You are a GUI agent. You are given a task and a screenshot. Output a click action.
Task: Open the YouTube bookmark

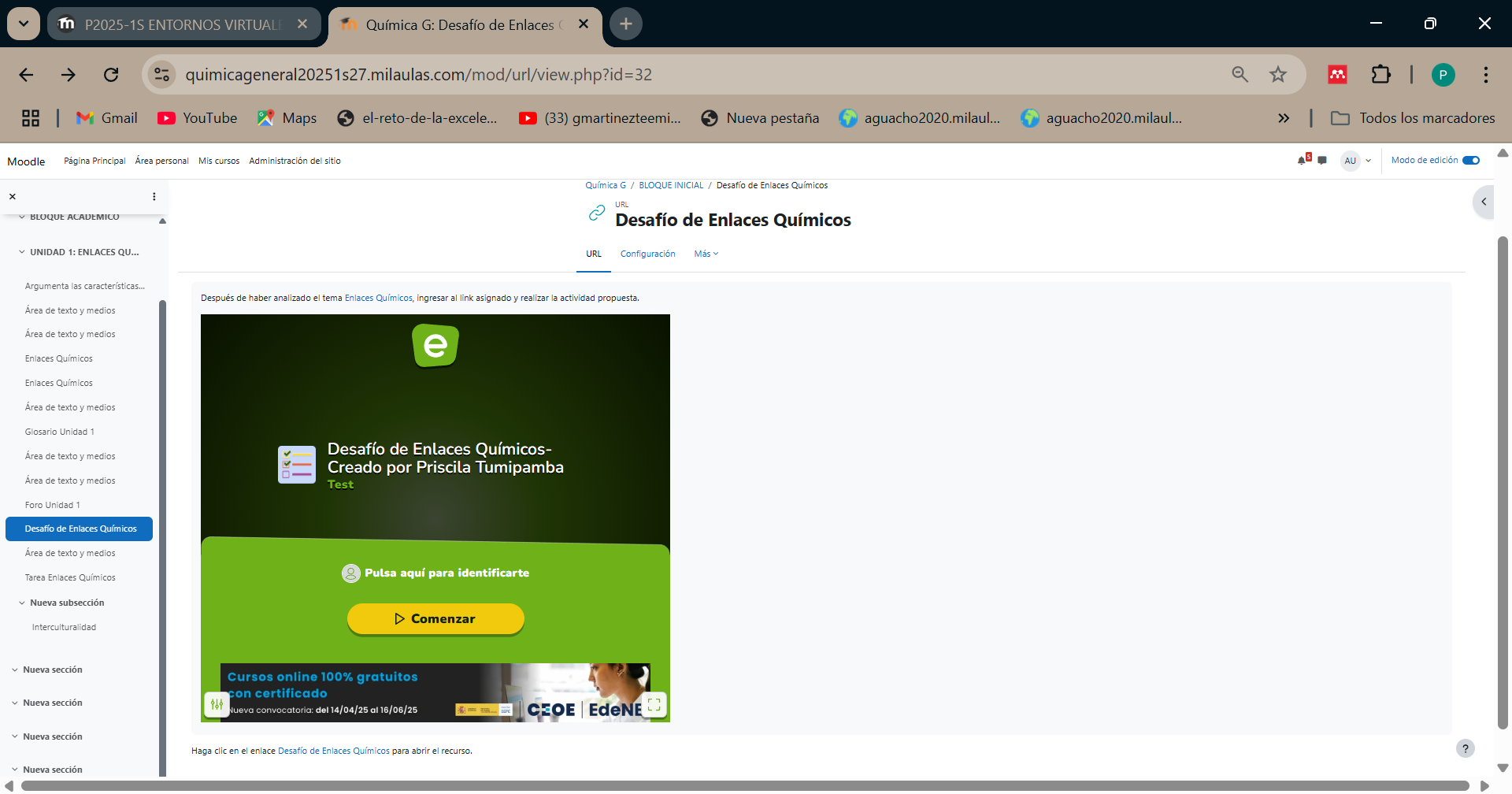(197, 118)
